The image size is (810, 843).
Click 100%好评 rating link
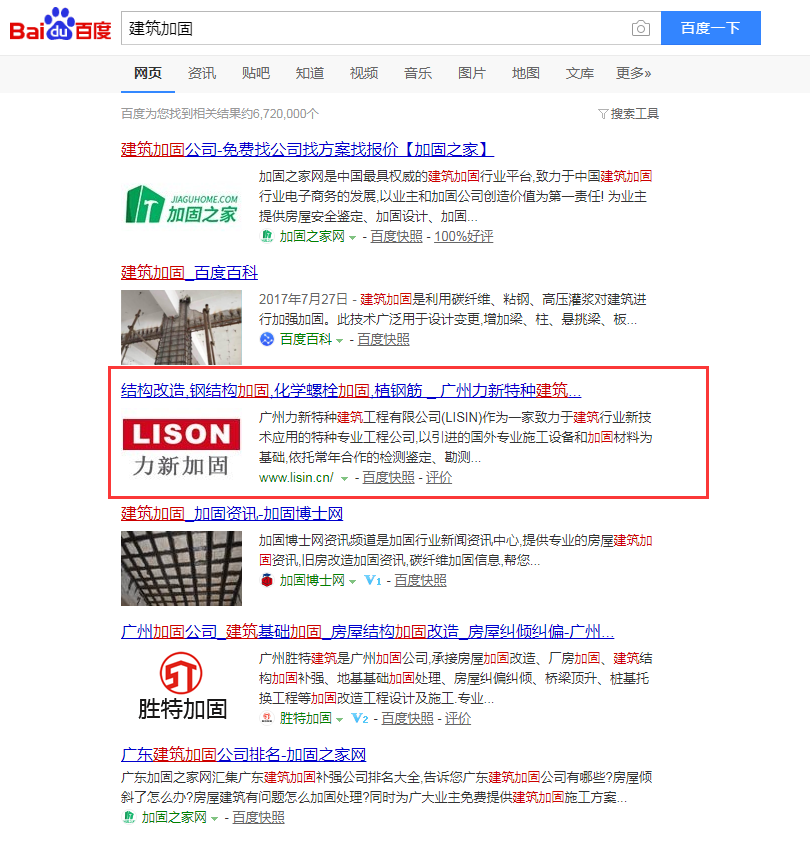tap(463, 237)
